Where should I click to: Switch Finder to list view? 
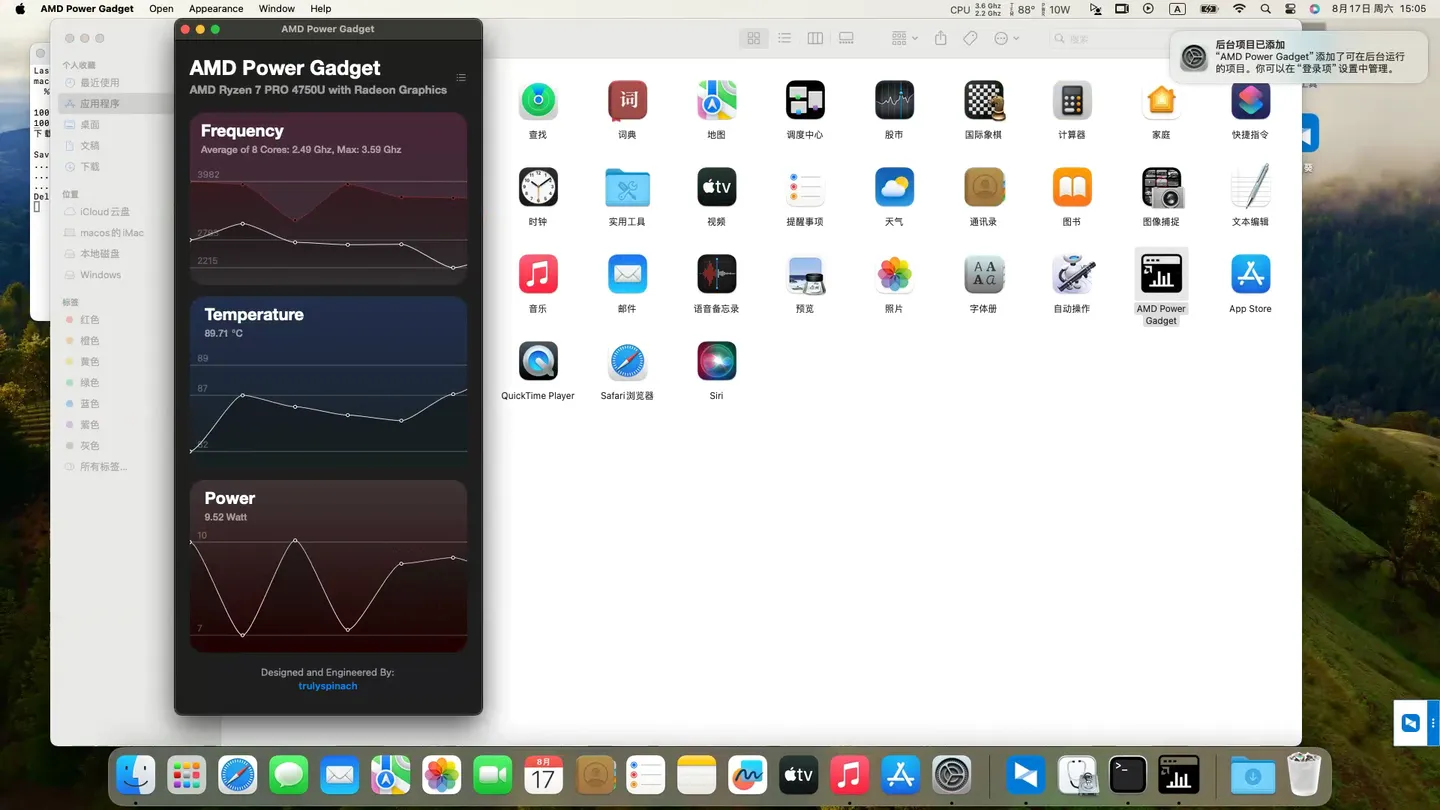pos(785,38)
